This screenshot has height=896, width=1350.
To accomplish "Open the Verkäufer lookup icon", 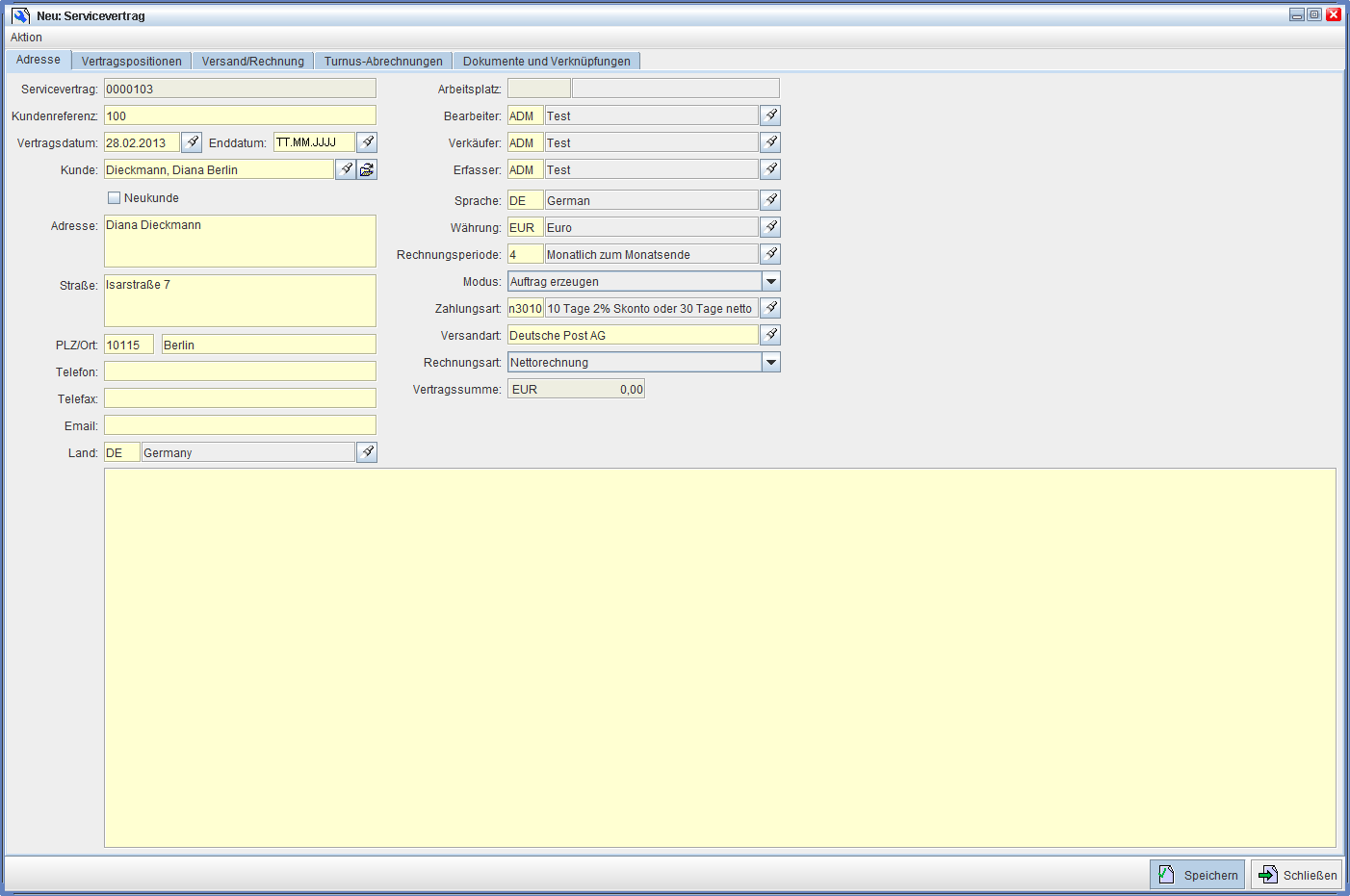I will click(770, 142).
